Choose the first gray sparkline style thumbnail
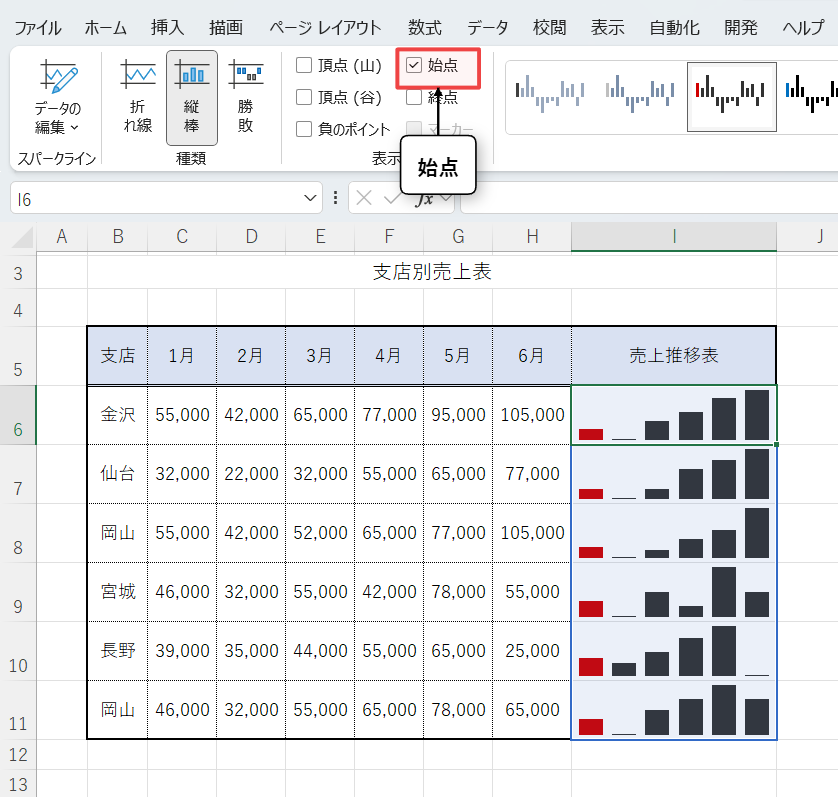This screenshot has height=797, width=838. click(550, 97)
